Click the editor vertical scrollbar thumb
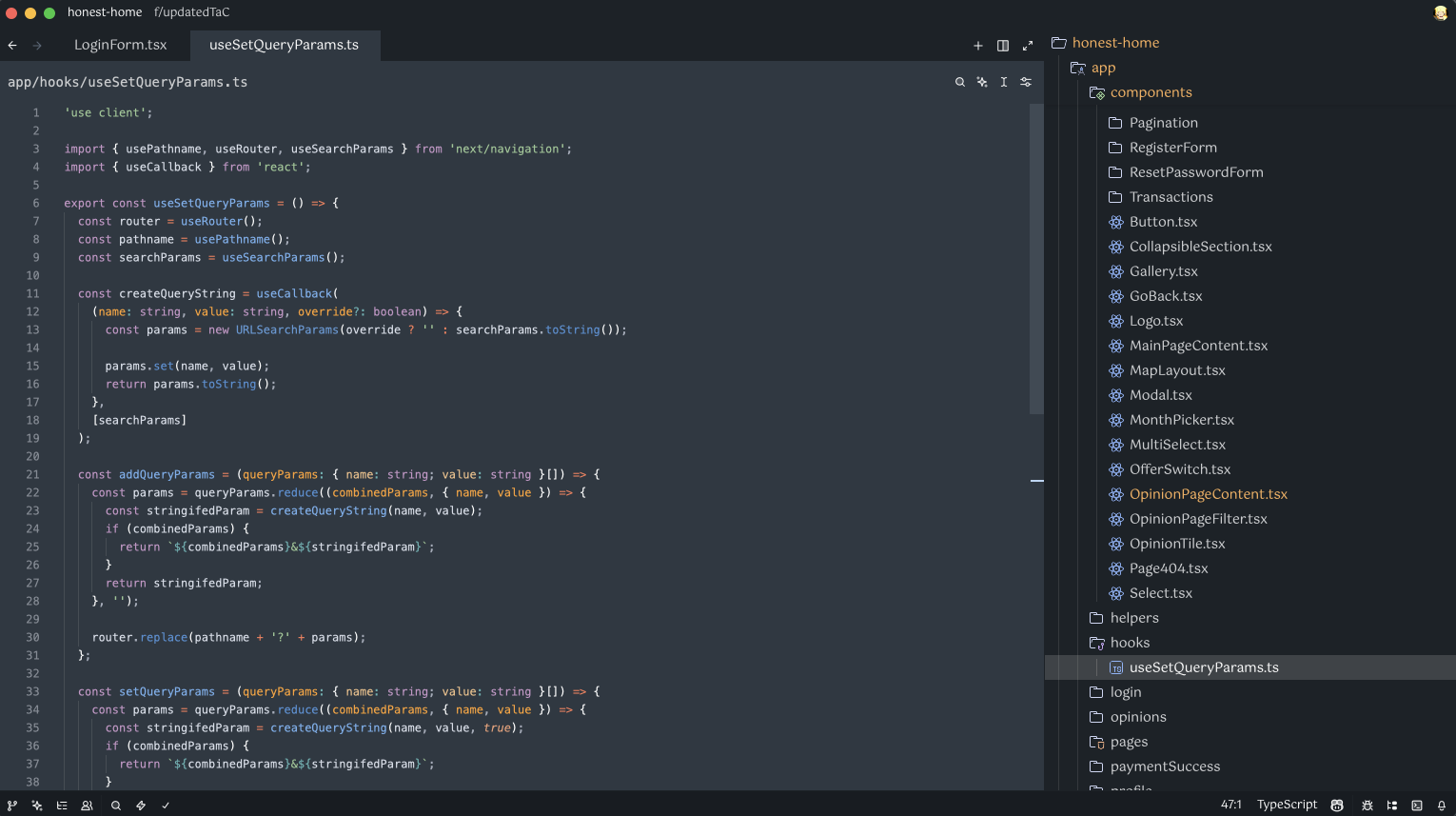 pyautogui.click(x=1037, y=259)
